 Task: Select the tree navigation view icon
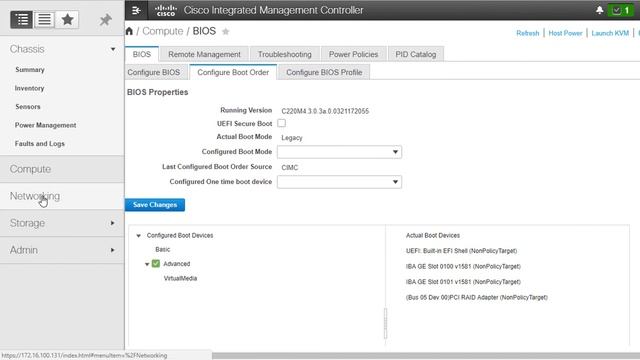point(21,20)
